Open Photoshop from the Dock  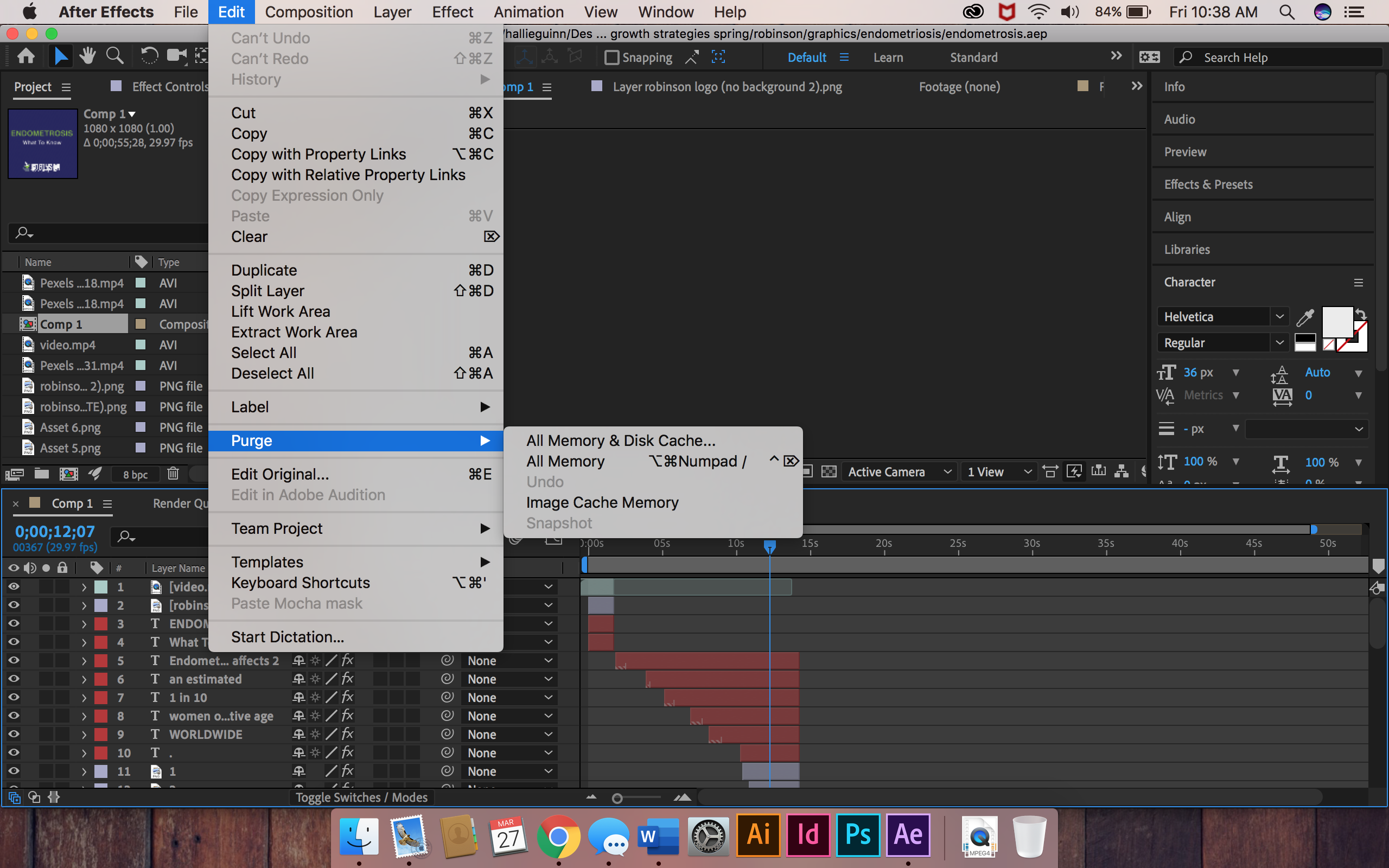857,836
